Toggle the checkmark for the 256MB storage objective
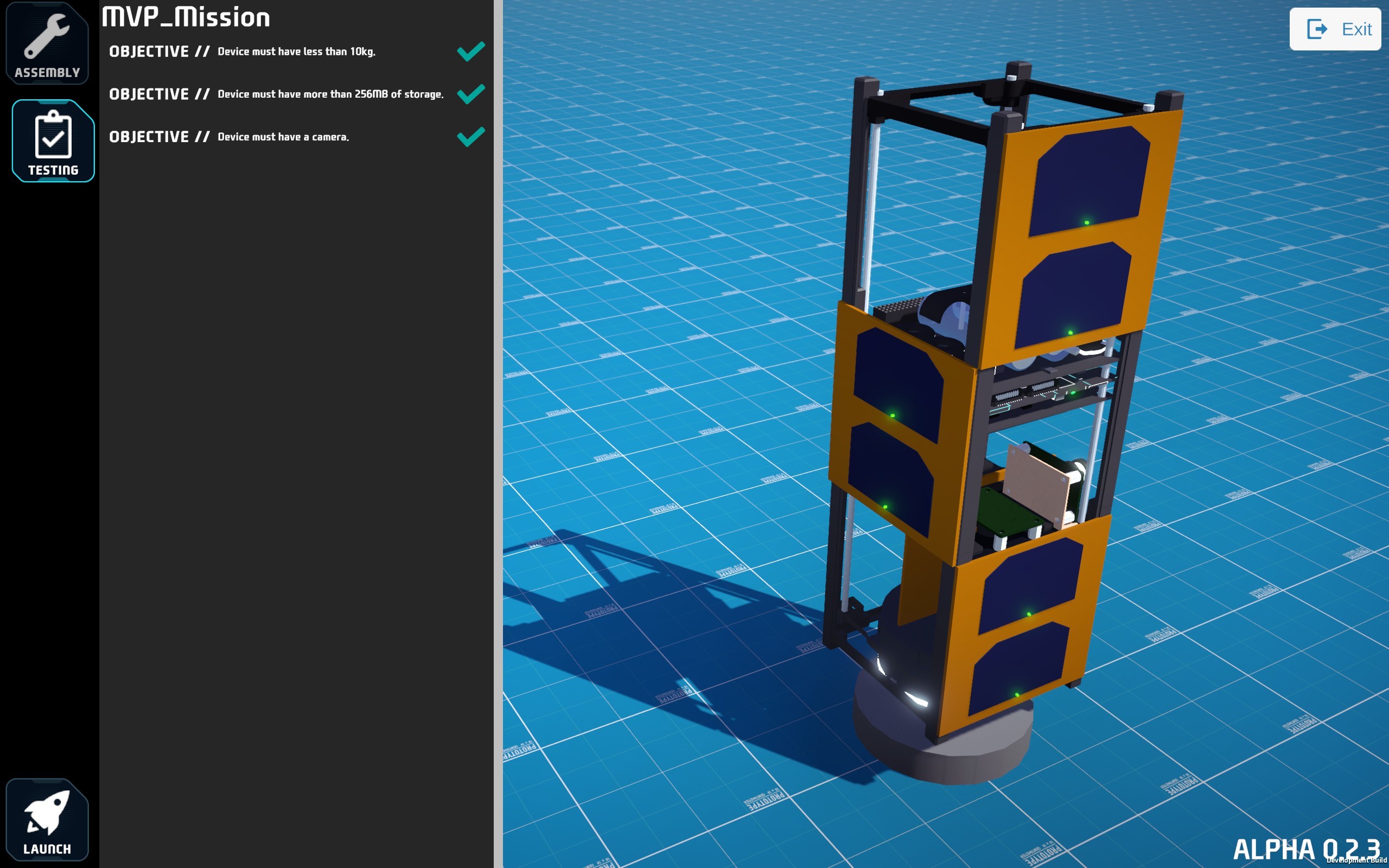Viewport: 1389px width, 868px height. pos(469,93)
